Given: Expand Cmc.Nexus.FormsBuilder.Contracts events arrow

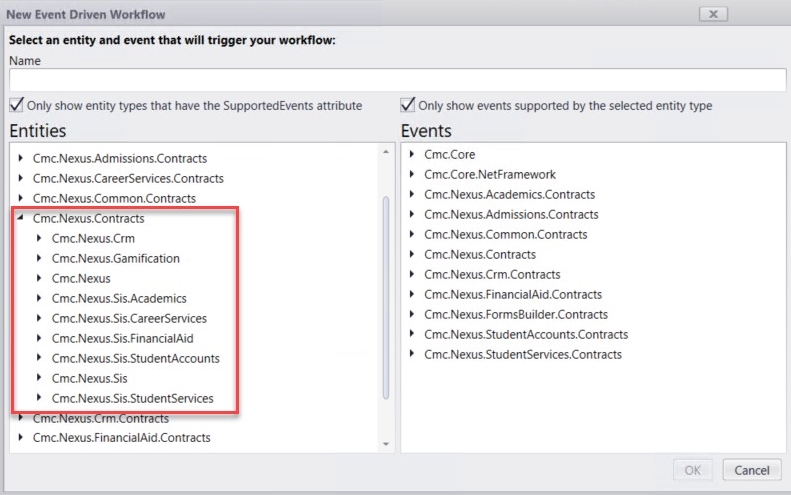Looking at the screenshot, I should point(412,315).
